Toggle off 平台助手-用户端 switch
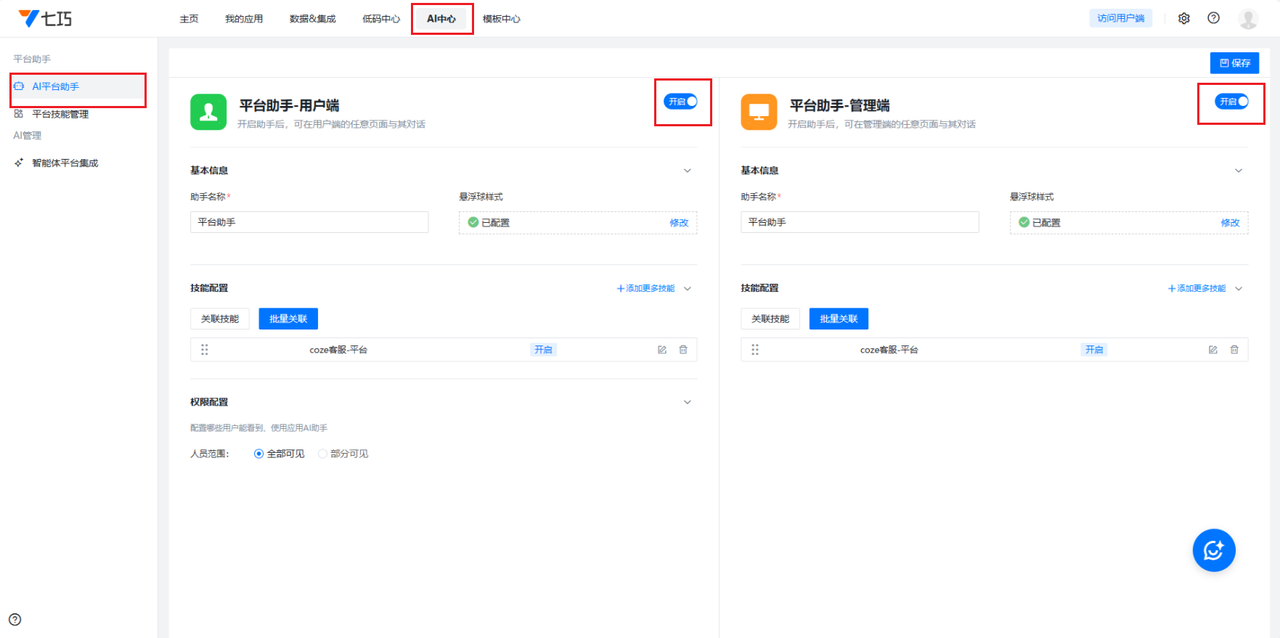Viewport: 1280px width, 638px height. tap(680, 101)
